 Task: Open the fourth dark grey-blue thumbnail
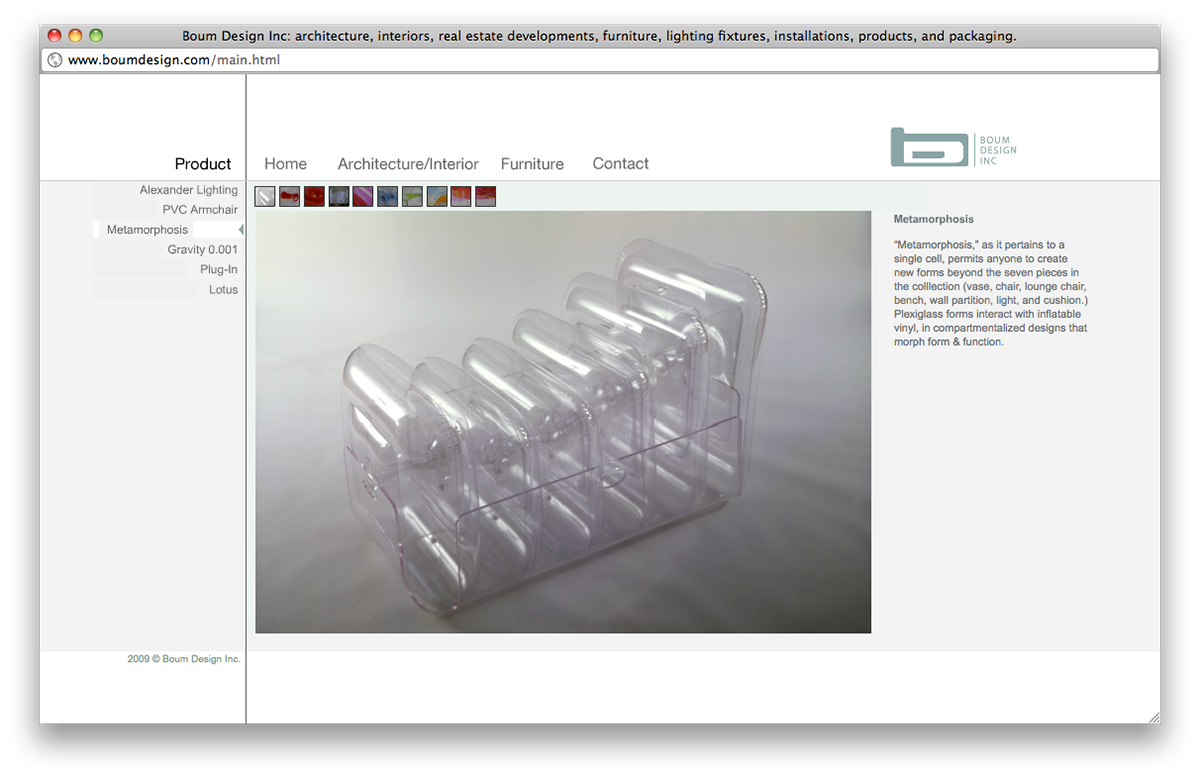click(339, 197)
